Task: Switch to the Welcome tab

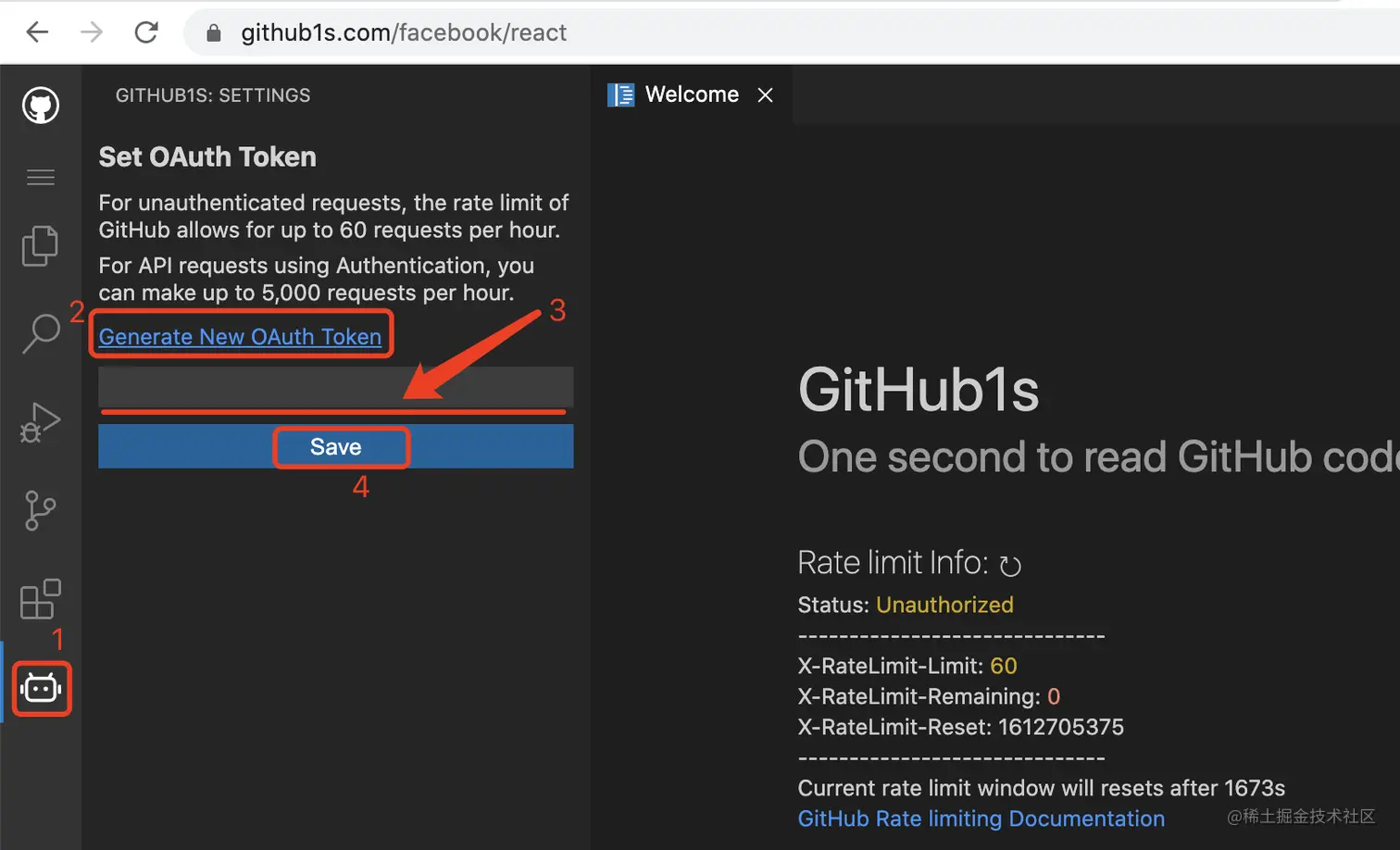Action: (691, 94)
